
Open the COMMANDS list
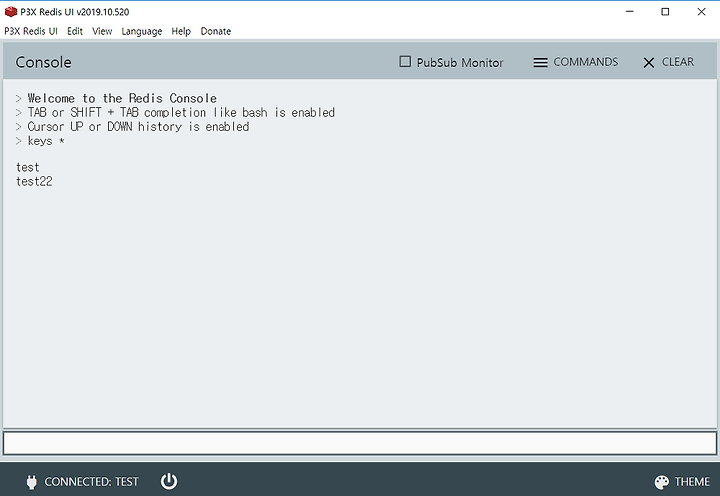(575, 62)
